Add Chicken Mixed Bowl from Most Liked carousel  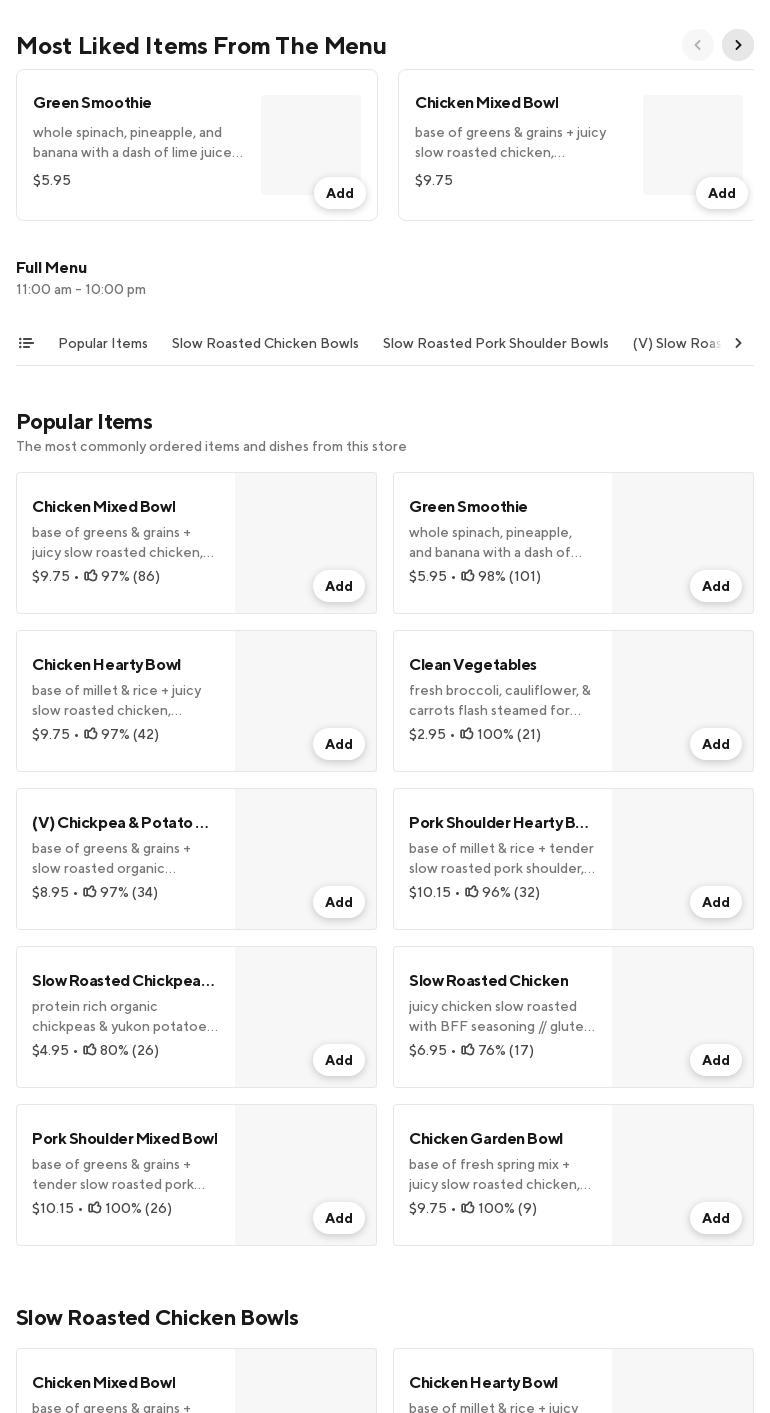tap(721, 193)
